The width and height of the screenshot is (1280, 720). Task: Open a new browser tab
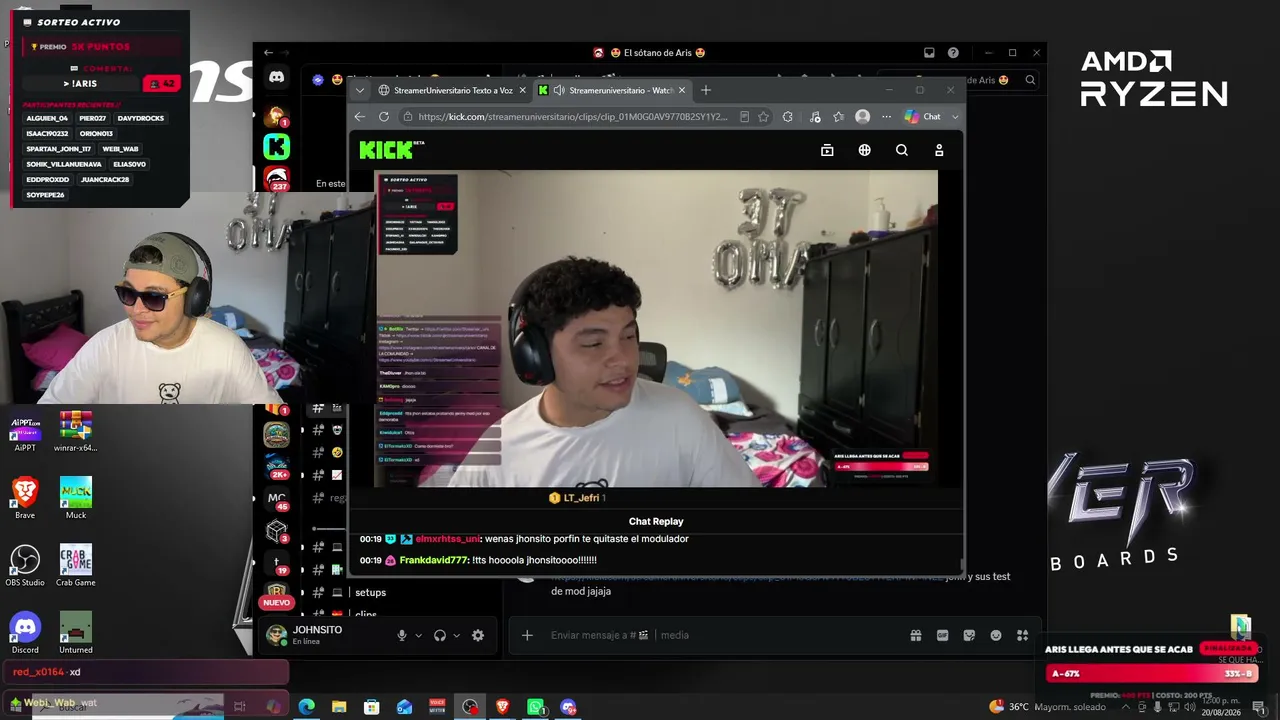706,90
